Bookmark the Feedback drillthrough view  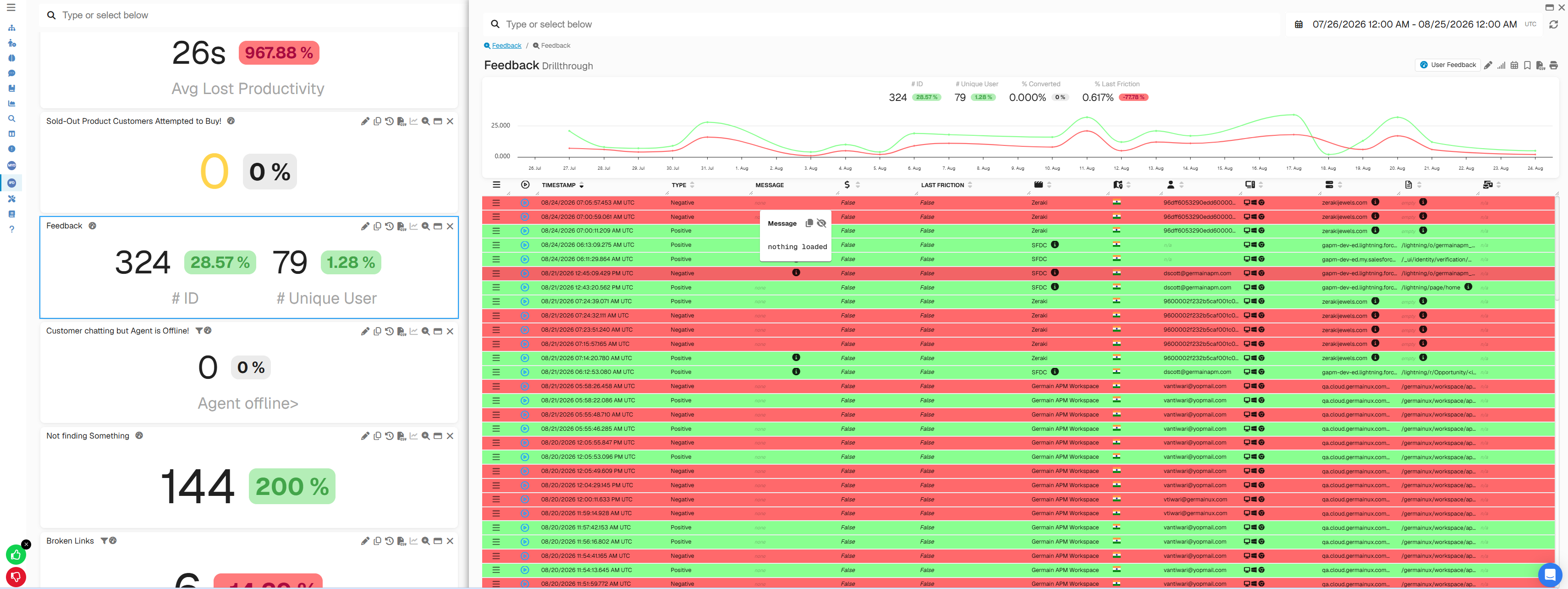click(1527, 66)
